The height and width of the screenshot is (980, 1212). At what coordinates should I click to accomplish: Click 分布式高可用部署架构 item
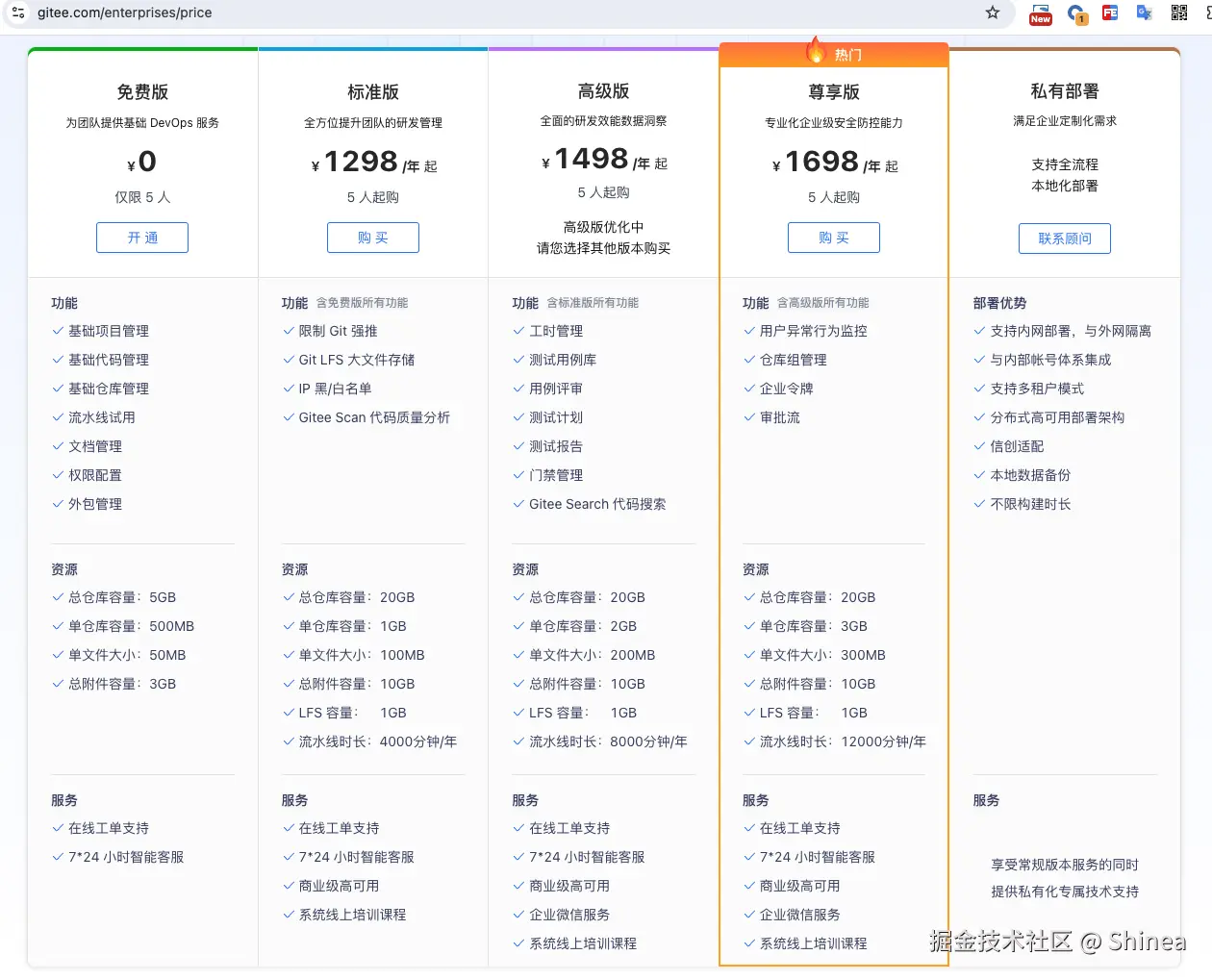(1057, 417)
